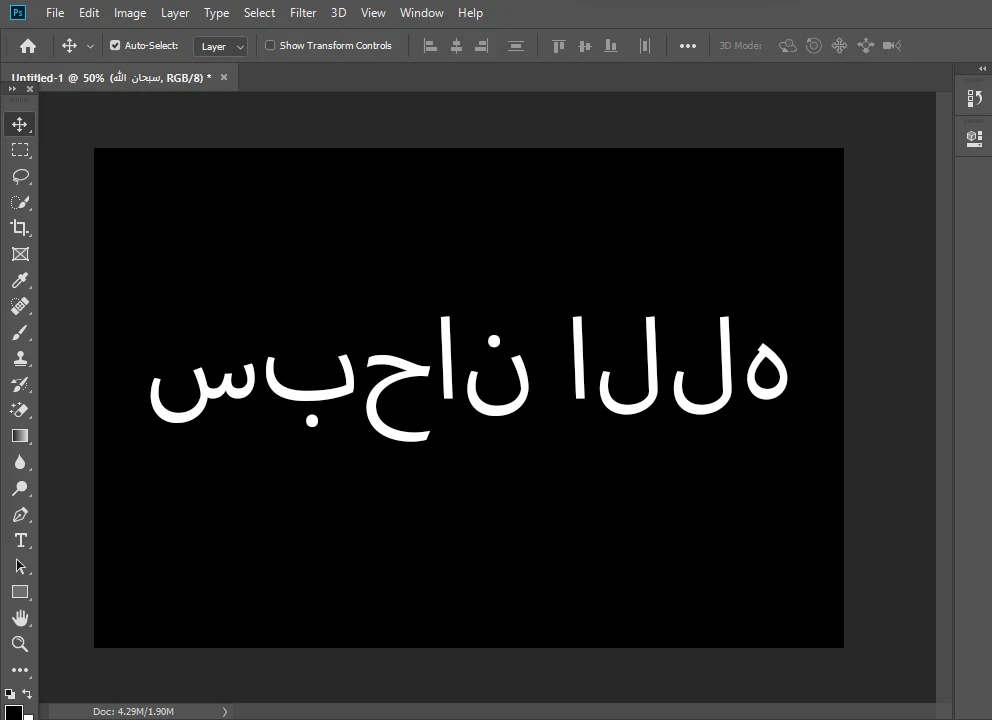Select the Brush tool
Image resolution: width=992 pixels, height=720 pixels.
click(x=20, y=332)
